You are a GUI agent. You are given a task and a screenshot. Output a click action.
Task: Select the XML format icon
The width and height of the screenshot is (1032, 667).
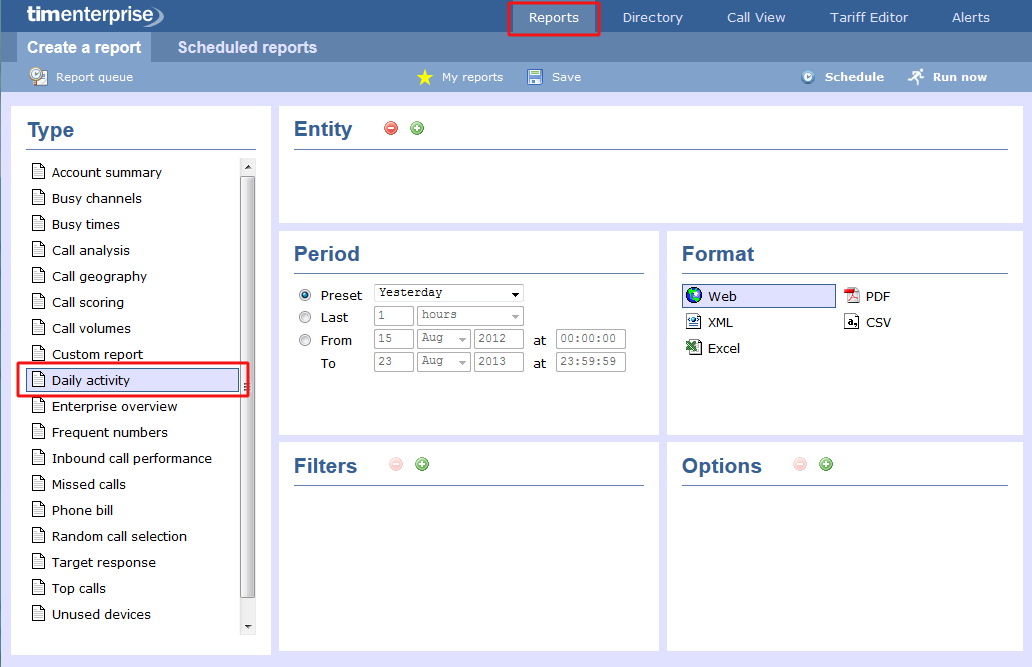[x=694, y=322]
